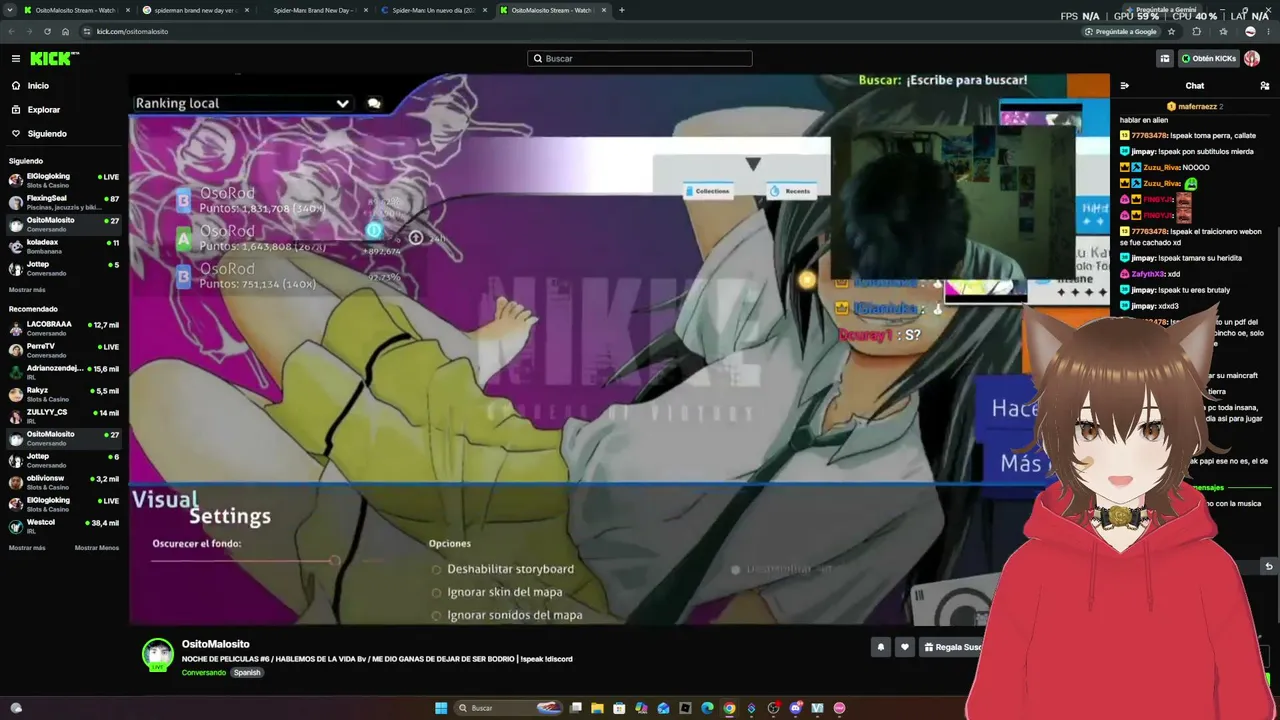1280x720 pixels.
Task: Click the green KICK logo
Action: point(54,59)
